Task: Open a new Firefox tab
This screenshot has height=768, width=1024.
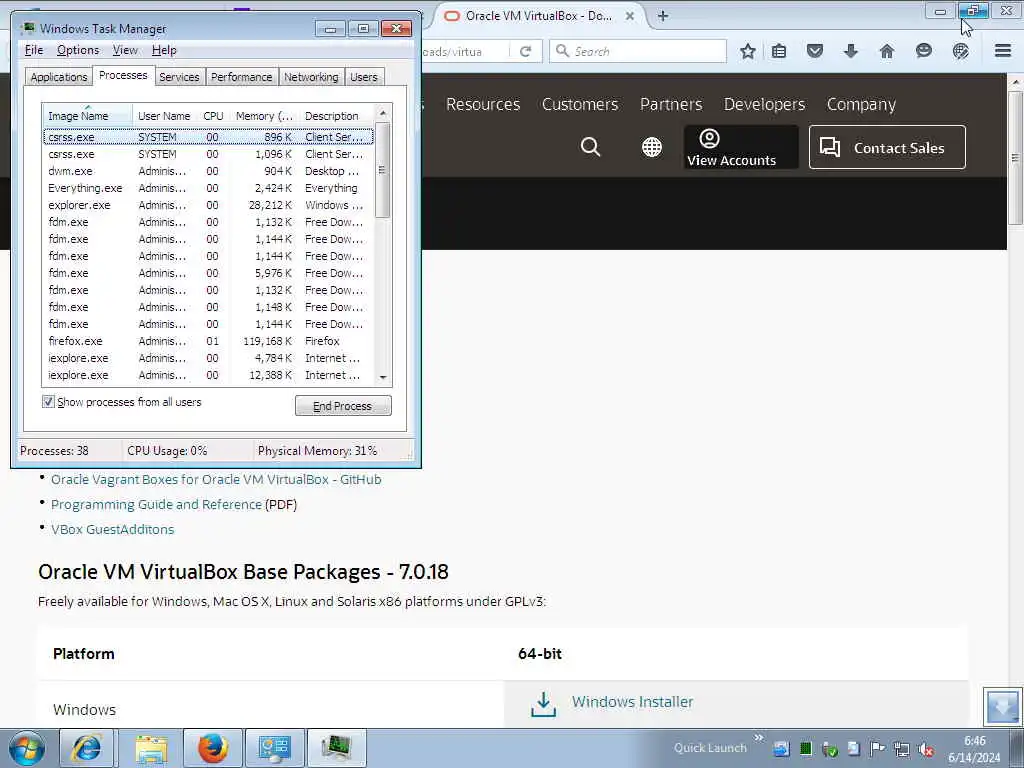Action: pyautogui.click(x=663, y=16)
